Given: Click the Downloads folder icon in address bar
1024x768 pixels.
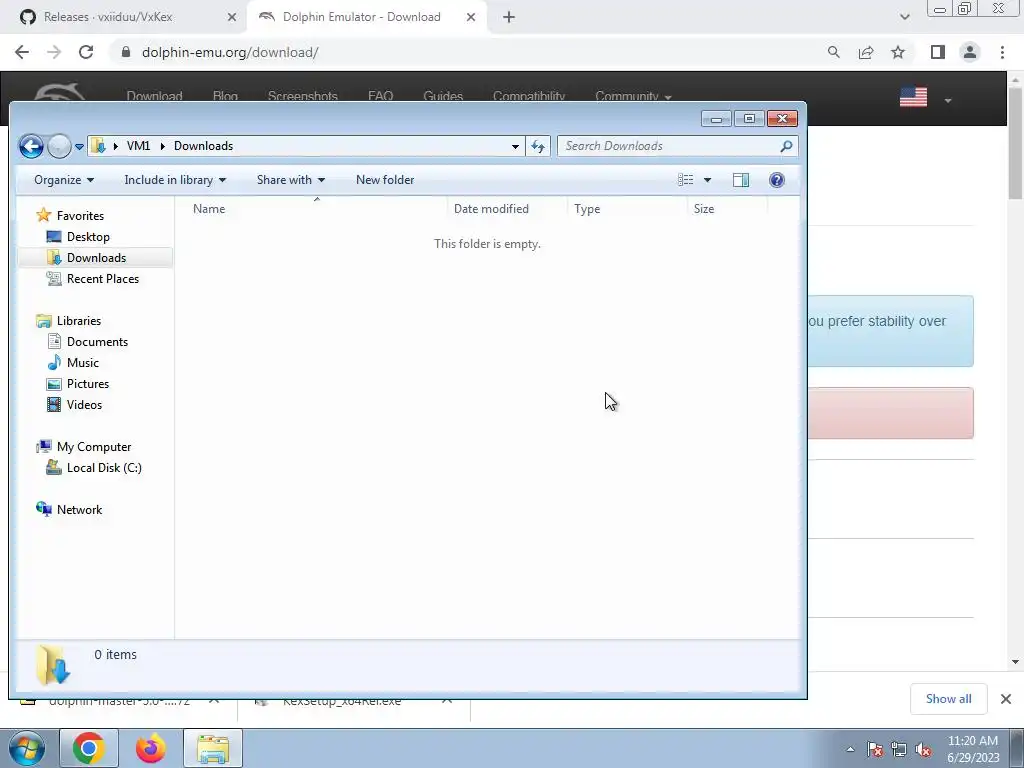Looking at the screenshot, I should [98, 146].
